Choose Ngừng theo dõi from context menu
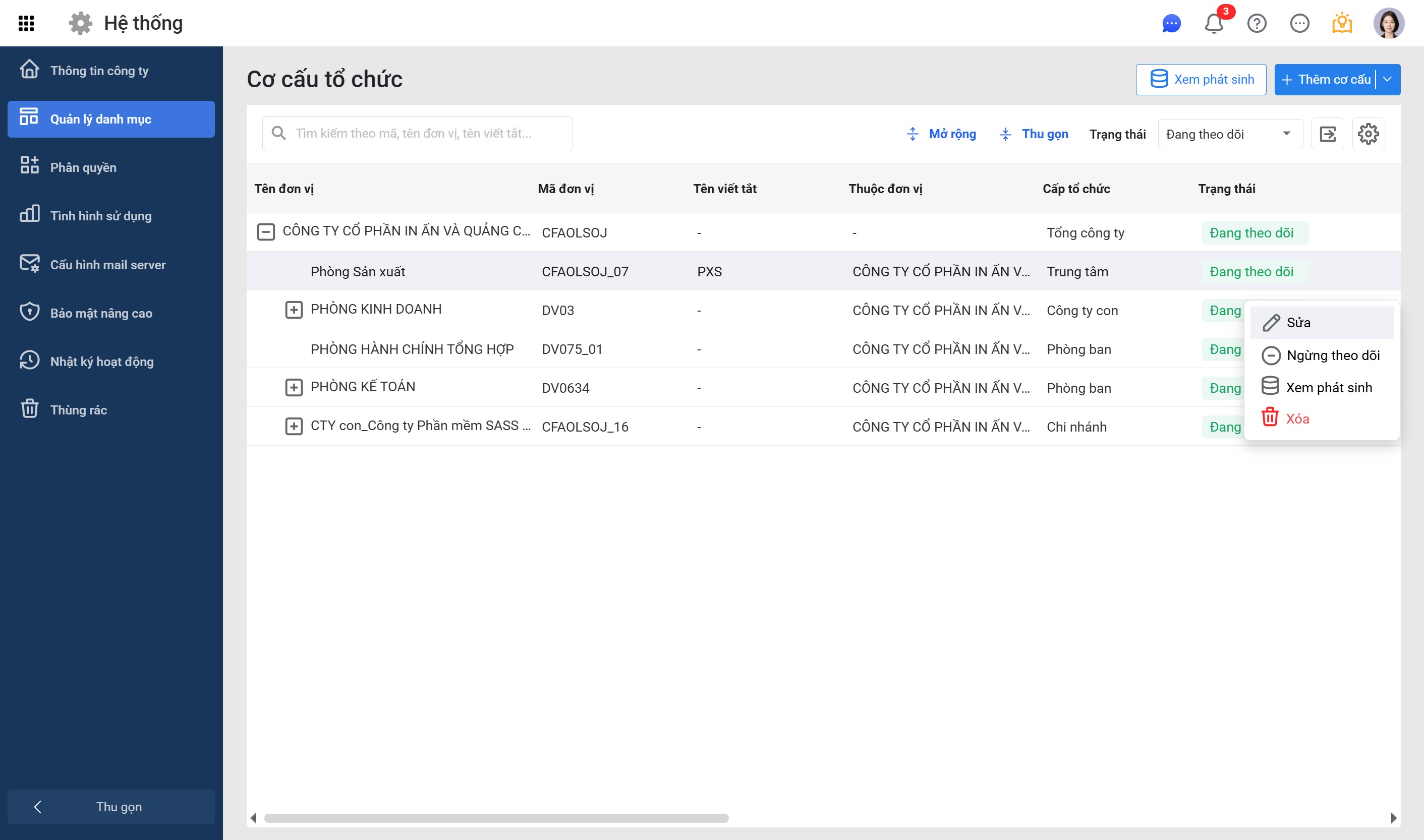Viewport: 1424px width, 840px height. pos(1322,355)
